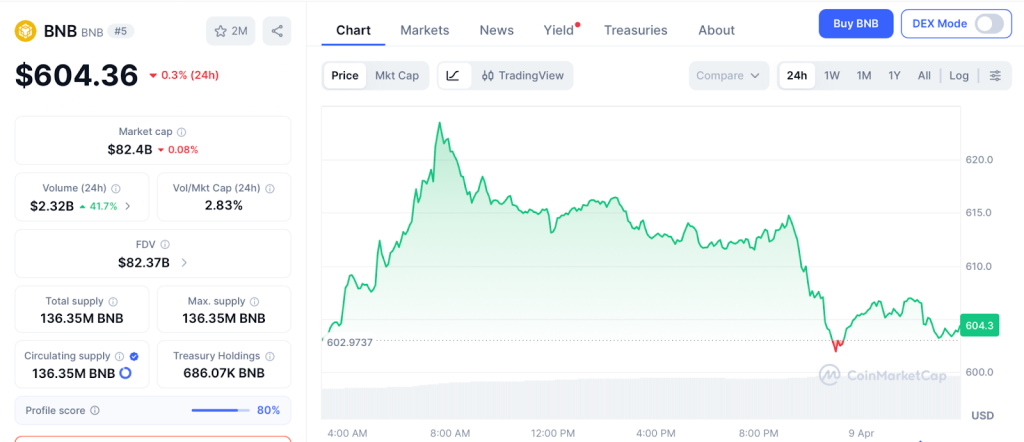Click the Treasury Holdings info icon
This screenshot has height=442, width=1024.
(270, 356)
